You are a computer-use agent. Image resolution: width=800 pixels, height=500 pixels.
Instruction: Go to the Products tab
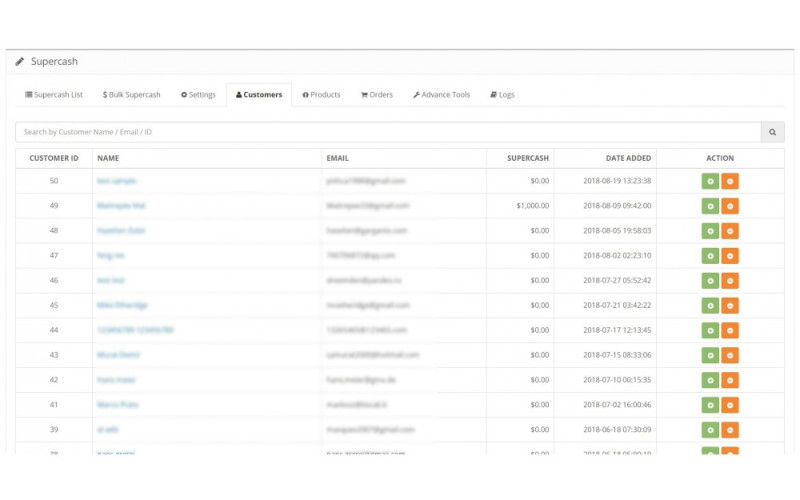[321, 95]
